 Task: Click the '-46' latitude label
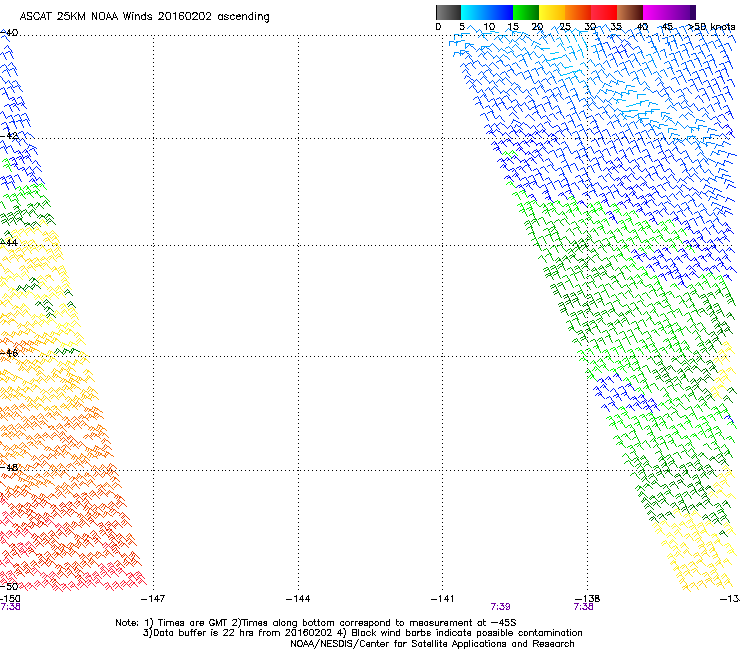tap(9, 353)
